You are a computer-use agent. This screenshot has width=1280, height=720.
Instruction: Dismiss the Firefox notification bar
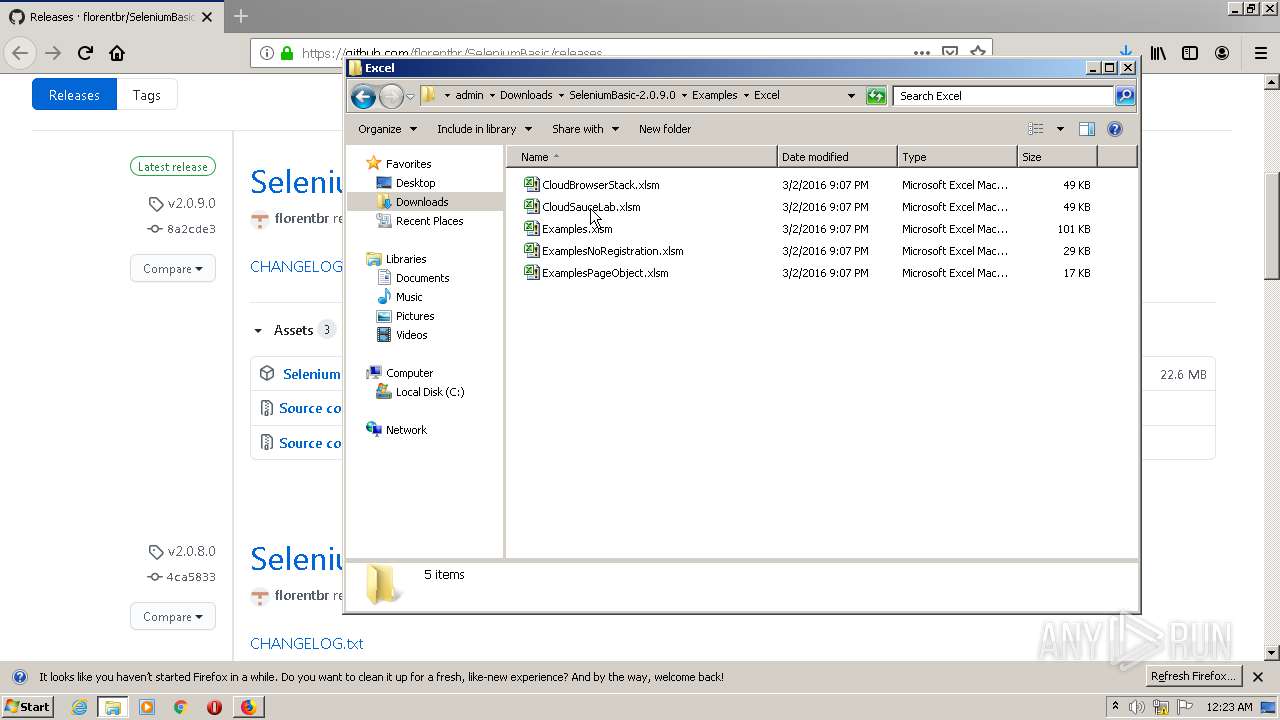click(x=1258, y=677)
